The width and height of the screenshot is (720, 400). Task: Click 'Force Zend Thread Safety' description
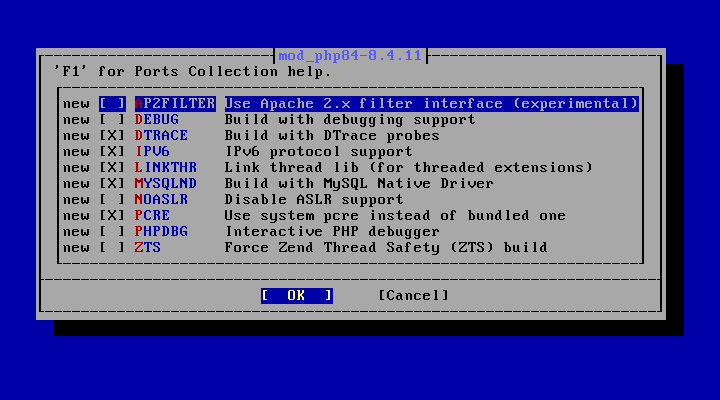point(386,248)
